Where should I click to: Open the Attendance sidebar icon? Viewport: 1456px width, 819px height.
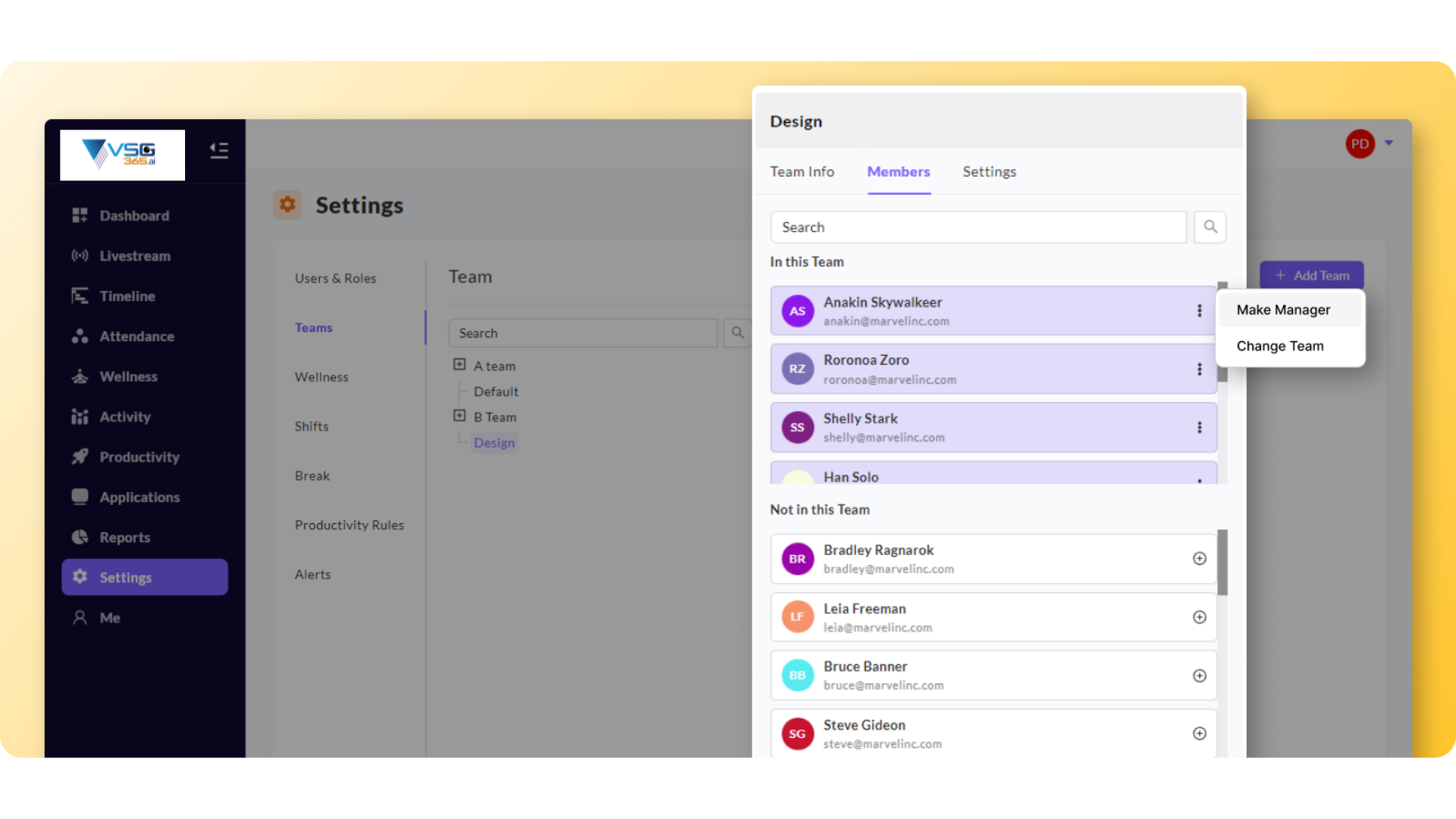(x=80, y=336)
